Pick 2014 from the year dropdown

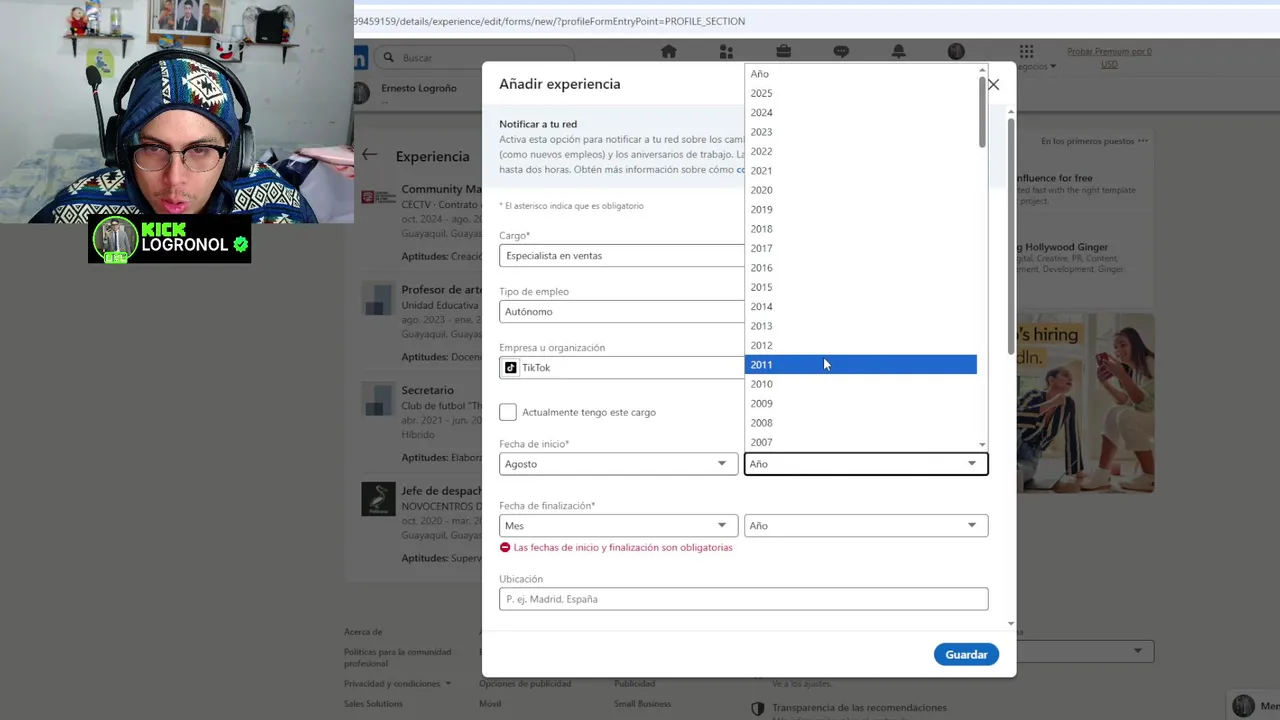coord(861,307)
